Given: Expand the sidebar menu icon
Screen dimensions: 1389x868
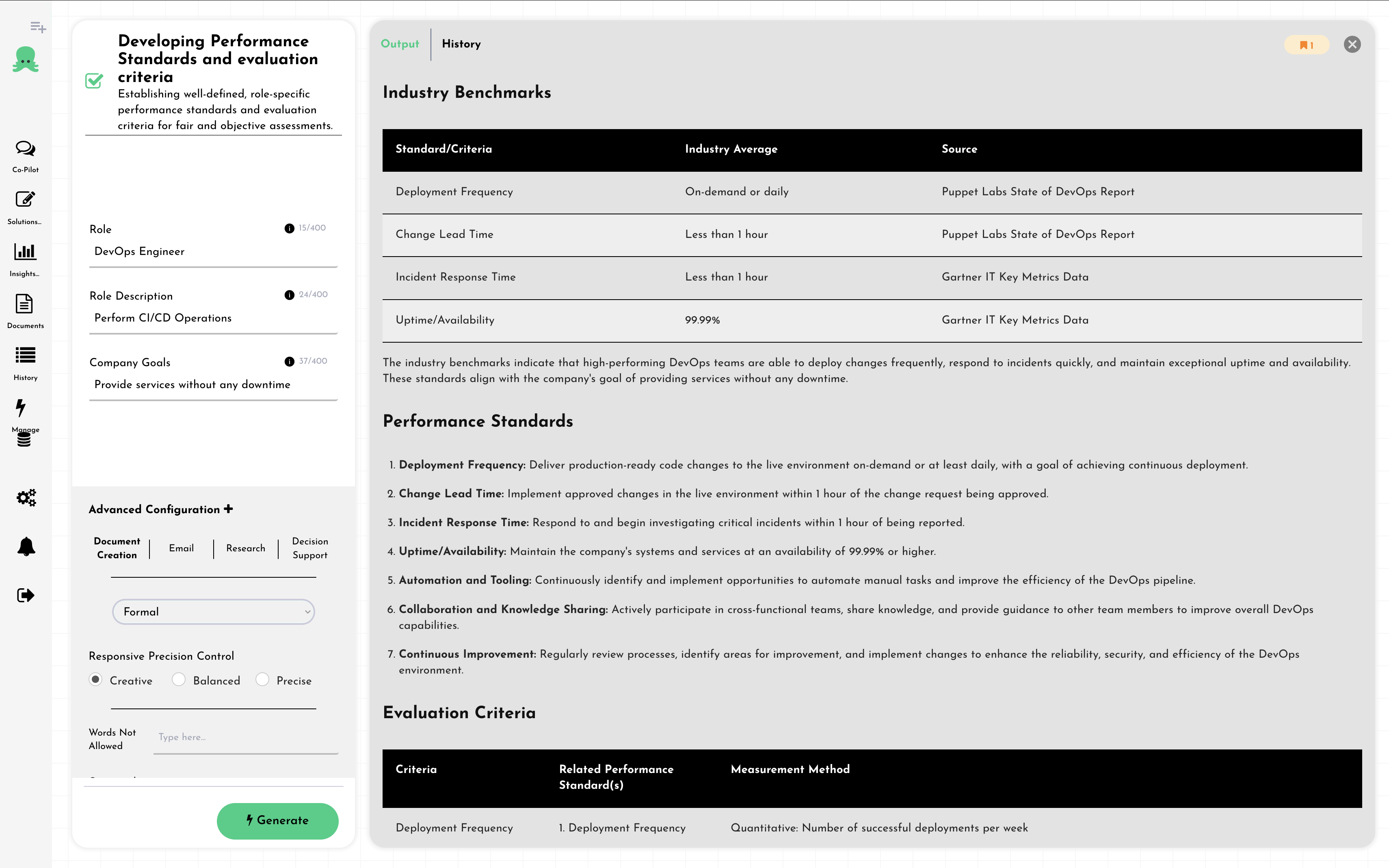Looking at the screenshot, I should 38,27.
